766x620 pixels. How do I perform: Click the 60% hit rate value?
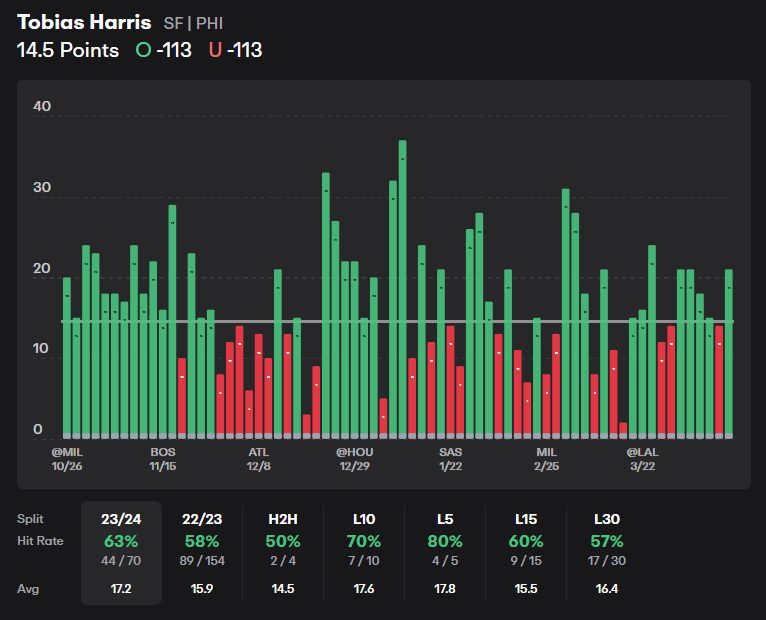pyautogui.click(x=526, y=541)
